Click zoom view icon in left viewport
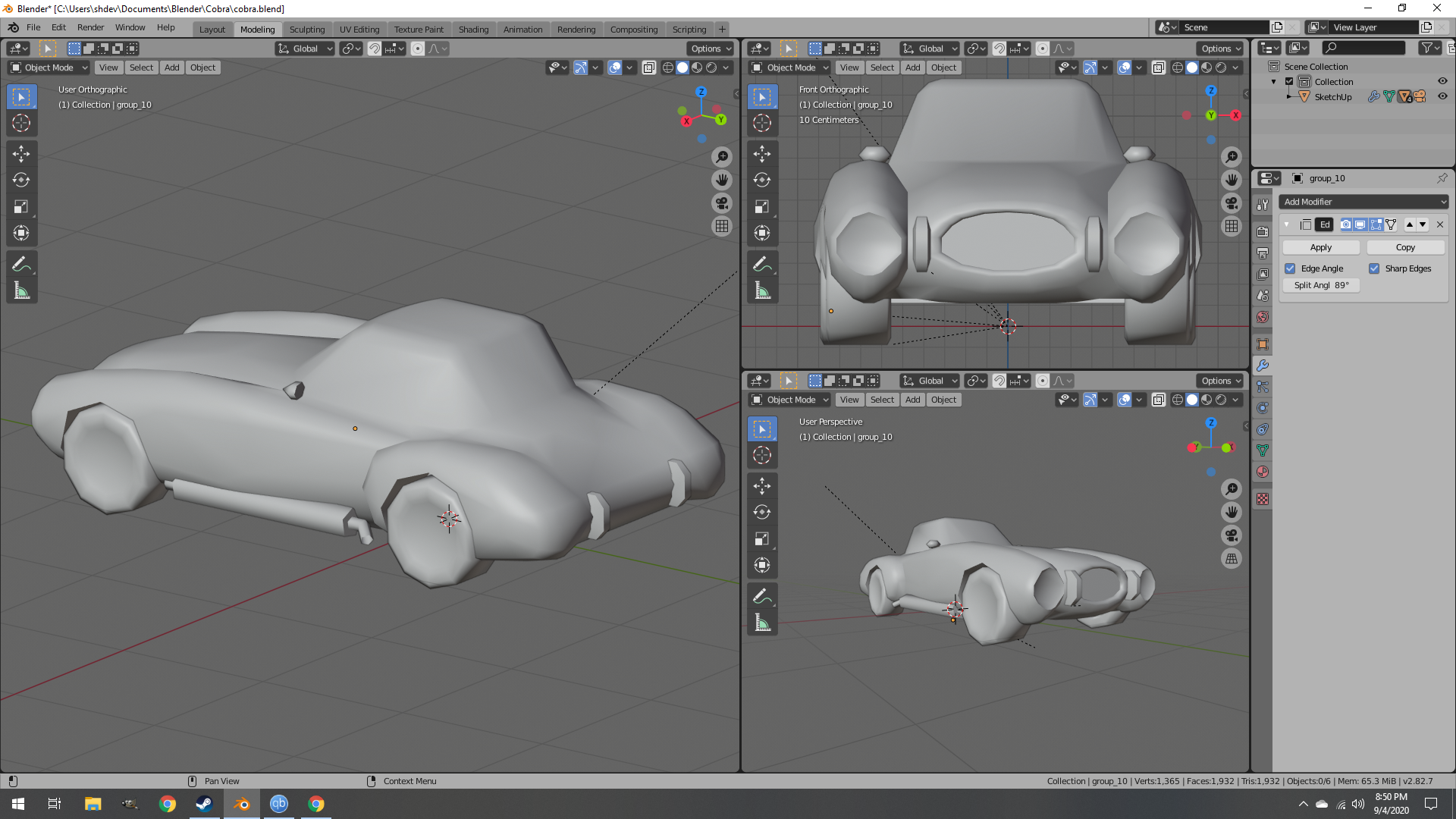The image size is (1456, 819). click(x=722, y=157)
